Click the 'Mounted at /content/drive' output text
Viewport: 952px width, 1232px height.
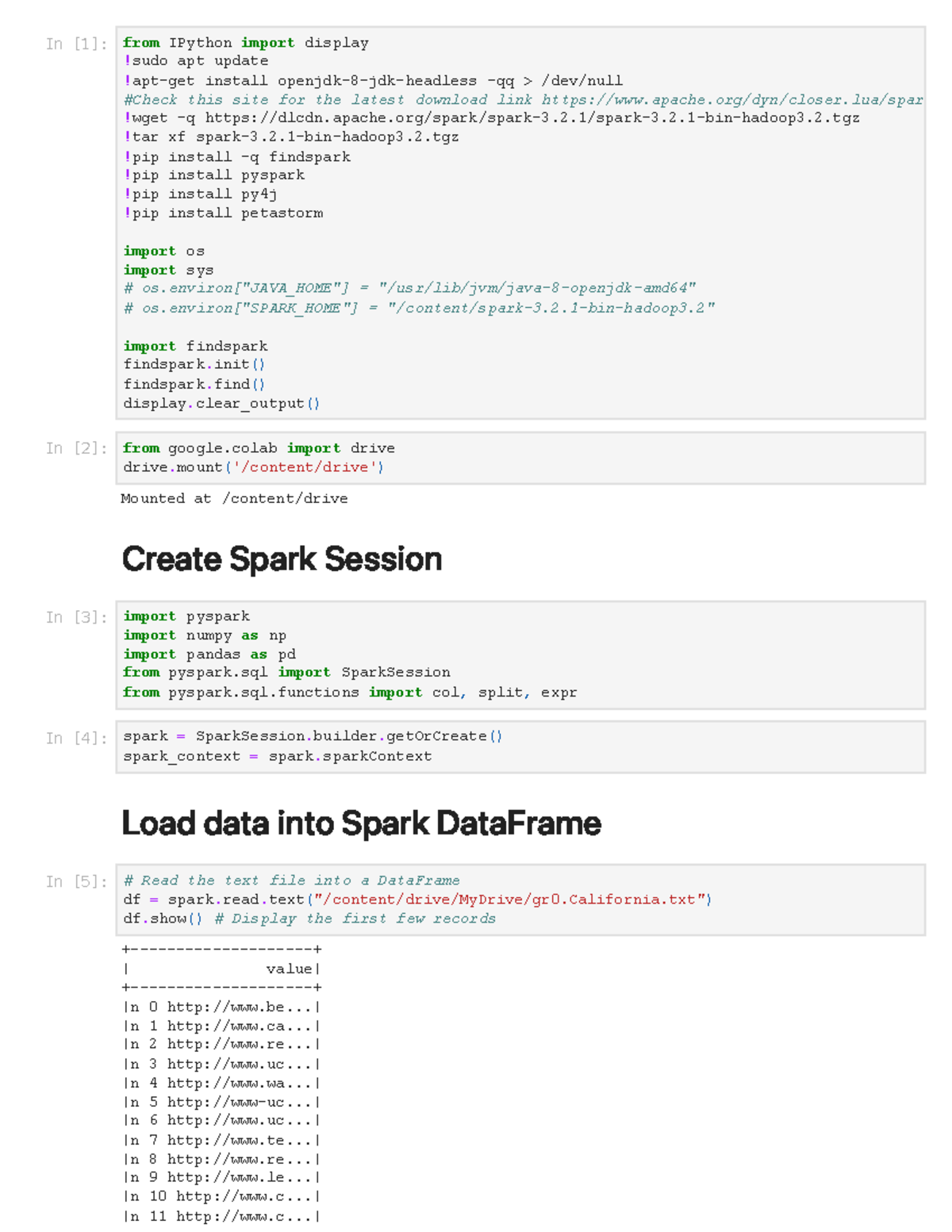(234, 498)
